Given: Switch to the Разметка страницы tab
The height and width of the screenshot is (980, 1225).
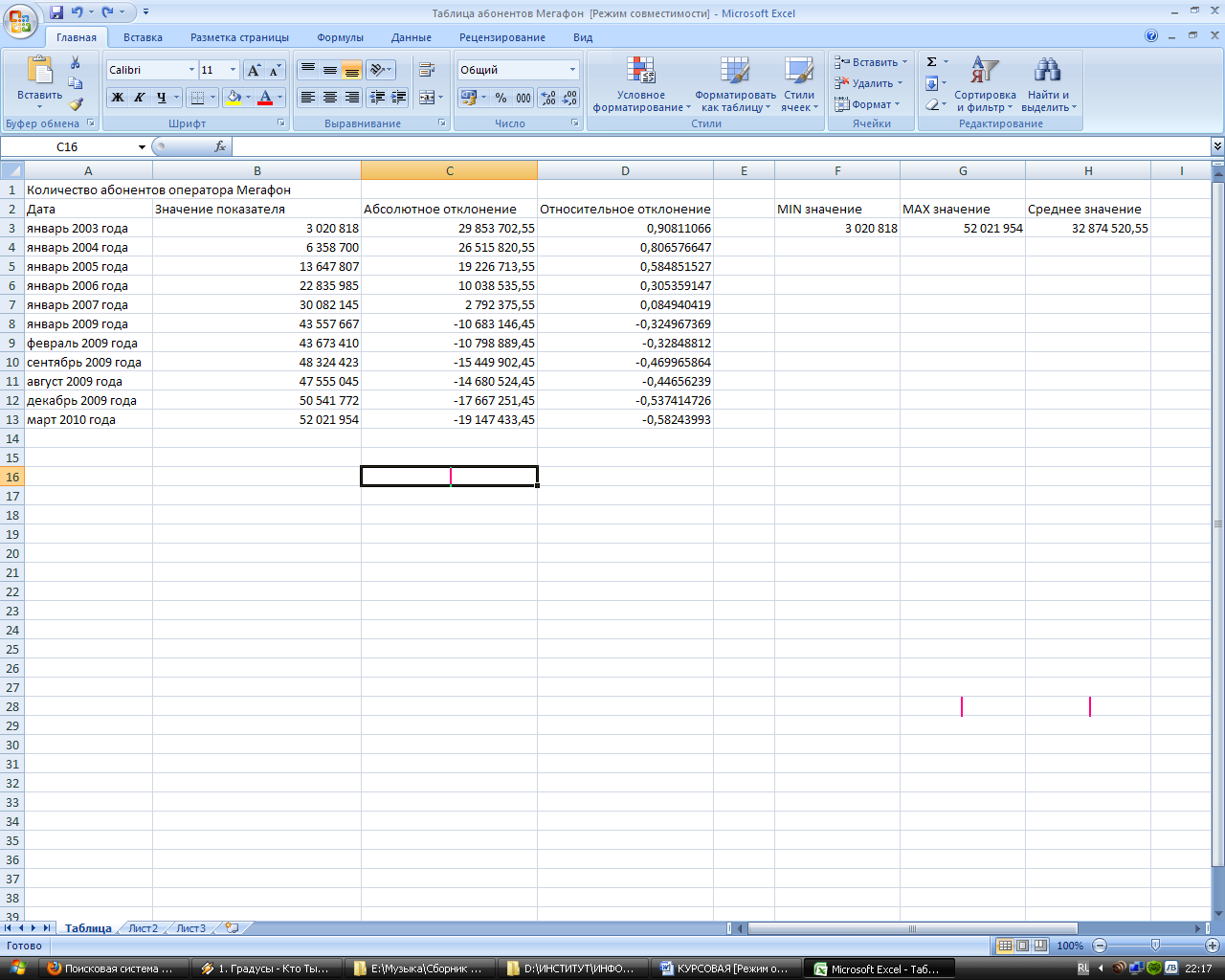Looking at the screenshot, I should point(239,37).
